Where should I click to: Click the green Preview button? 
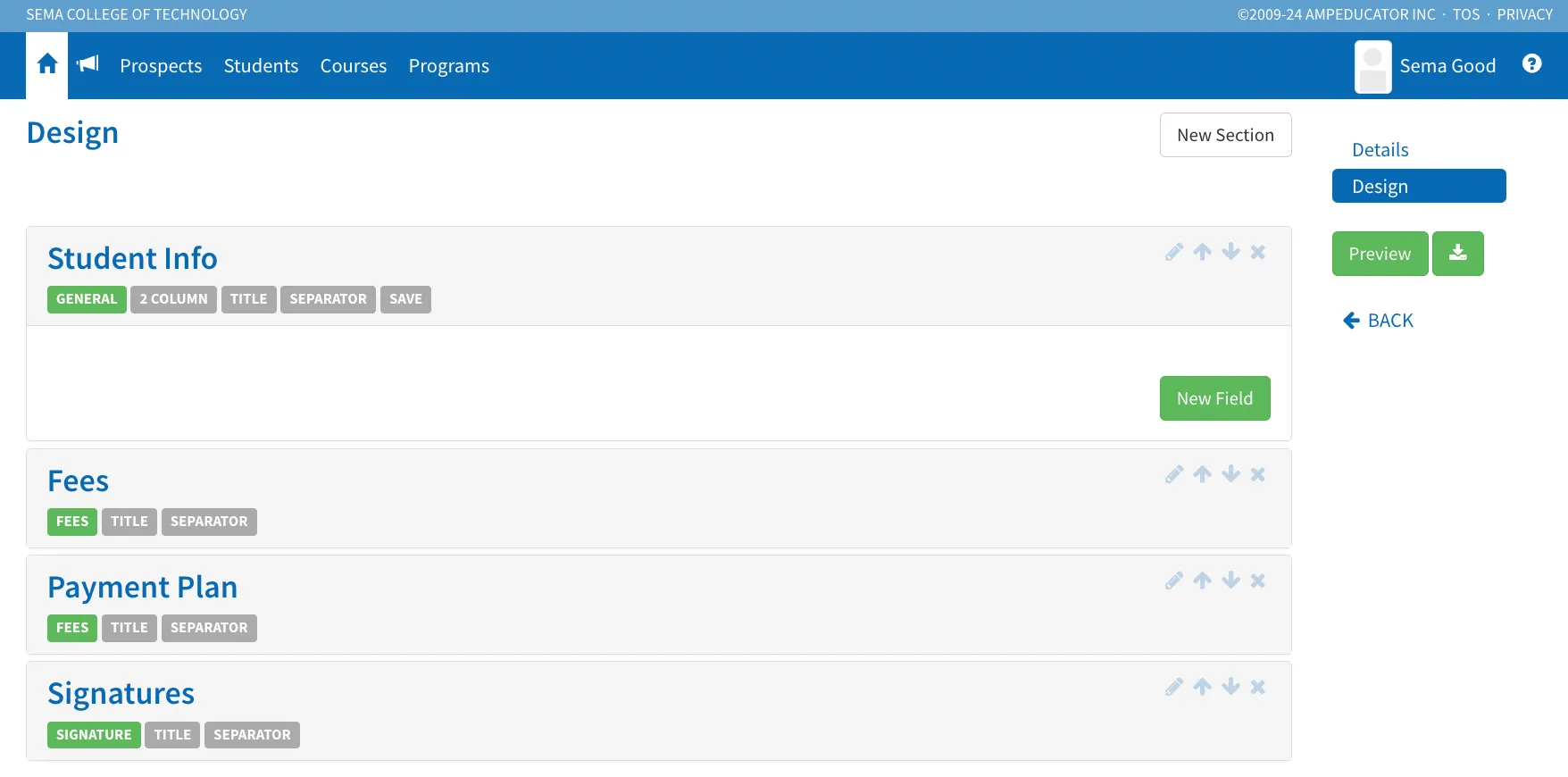click(x=1380, y=254)
